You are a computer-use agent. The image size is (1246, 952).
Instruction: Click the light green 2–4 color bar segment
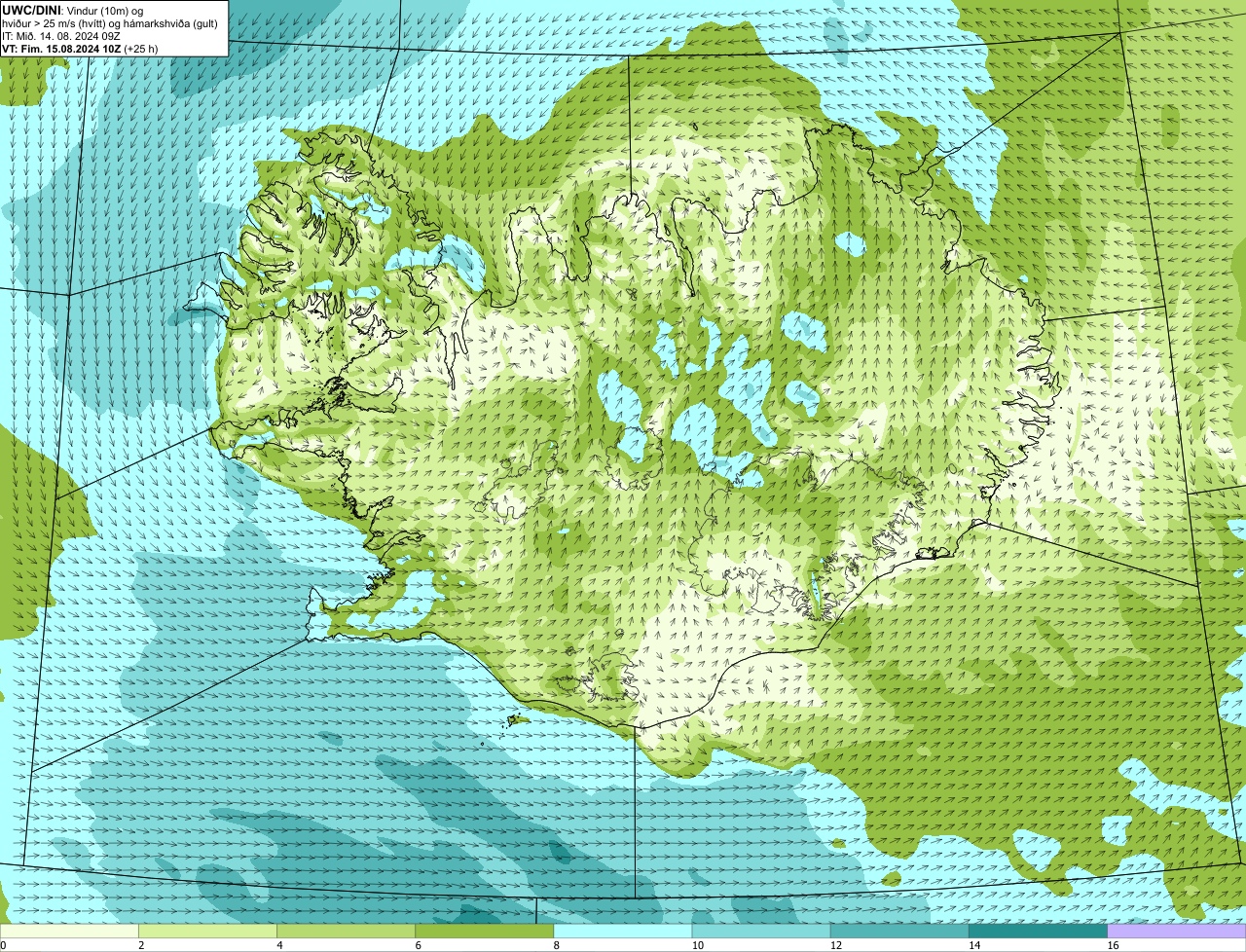click(208, 932)
